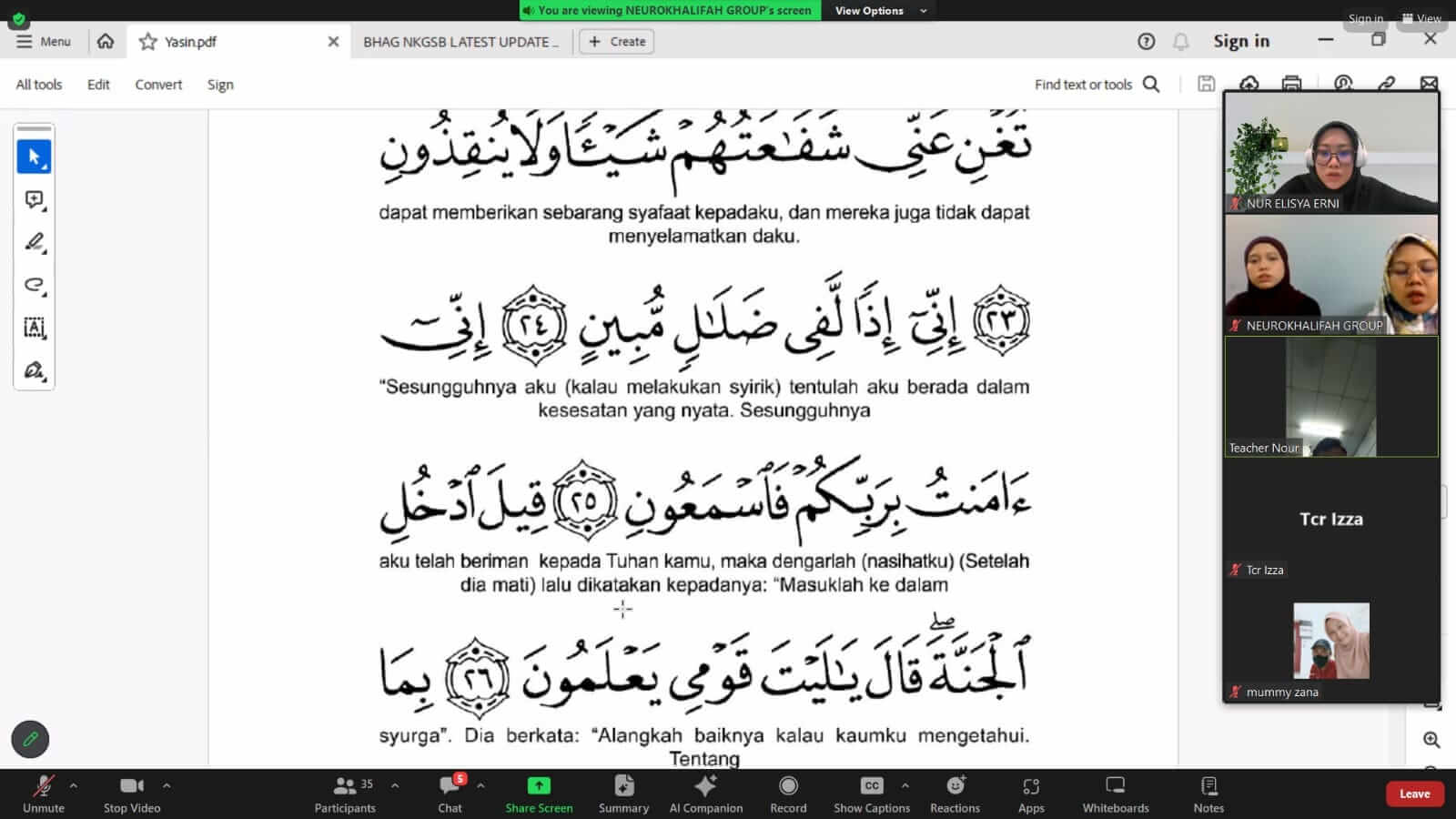Click the Create button
The width and height of the screenshot is (1456, 819).
[x=617, y=42]
